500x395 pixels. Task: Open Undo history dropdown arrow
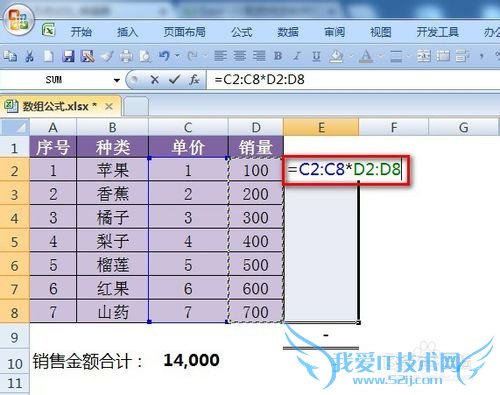click(x=177, y=56)
